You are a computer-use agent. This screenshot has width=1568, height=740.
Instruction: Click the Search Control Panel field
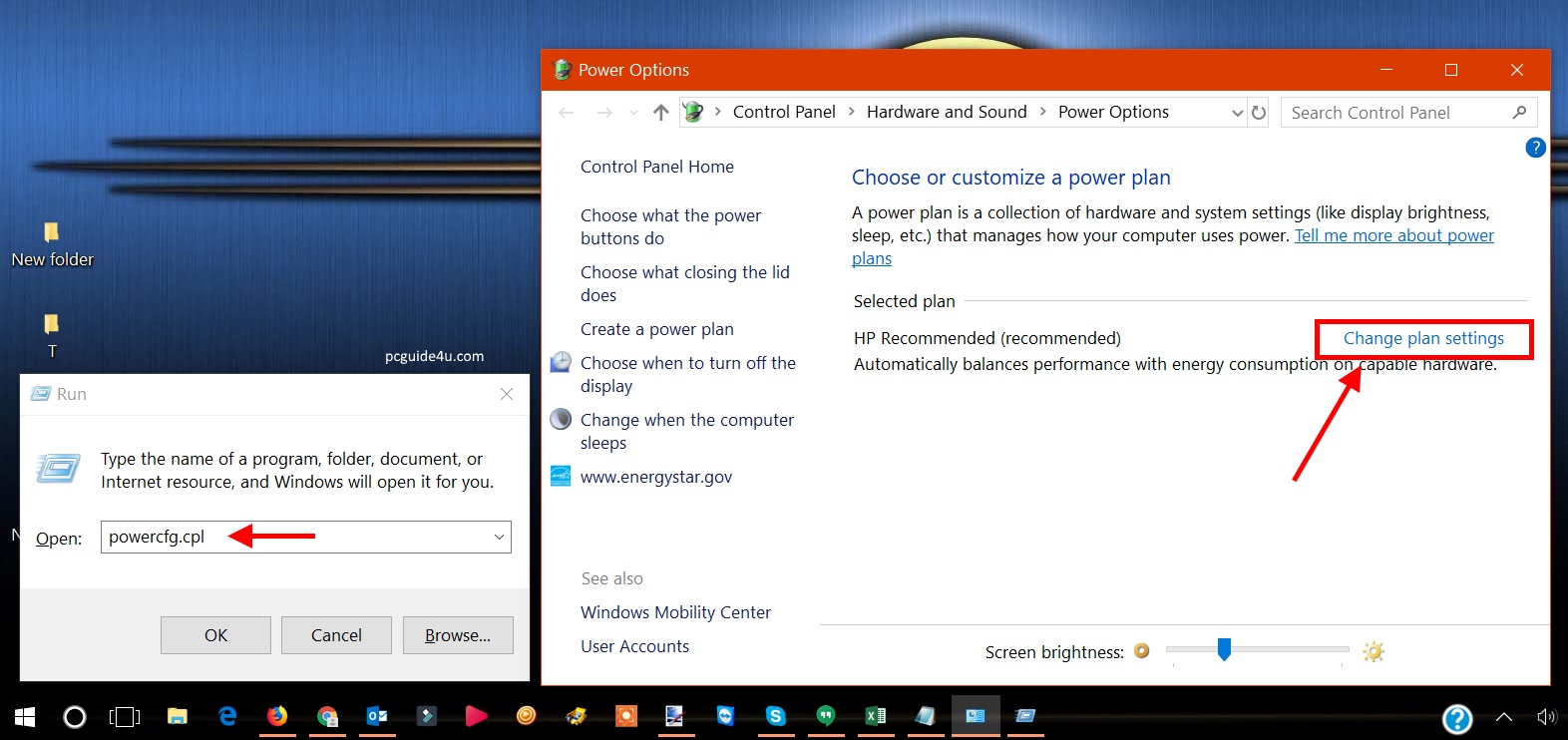1396,113
